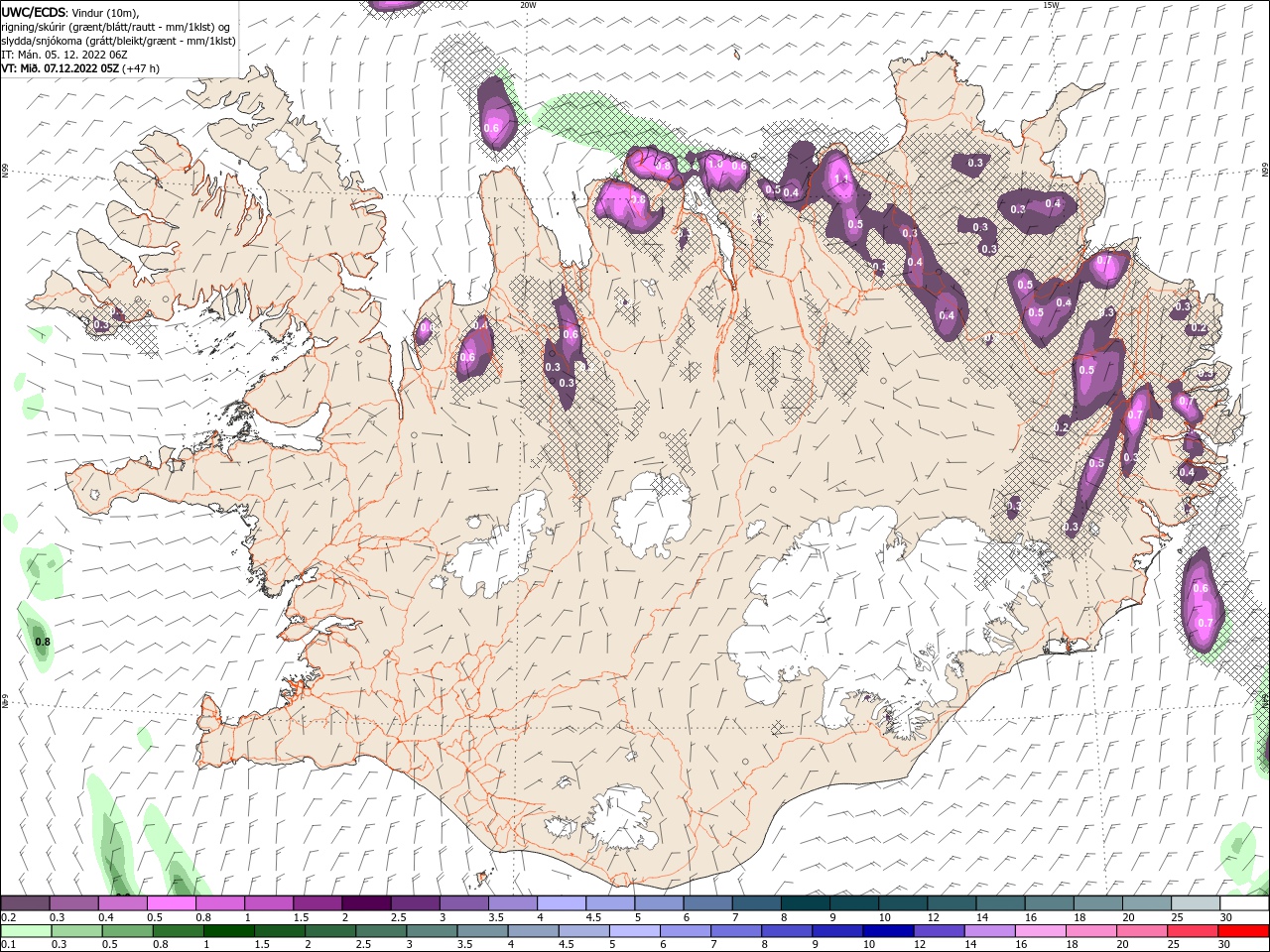Click the bold "VT: Mið. 07.12.2022 05Z" valid time
This screenshot has width=1270, height=952.
61,68
